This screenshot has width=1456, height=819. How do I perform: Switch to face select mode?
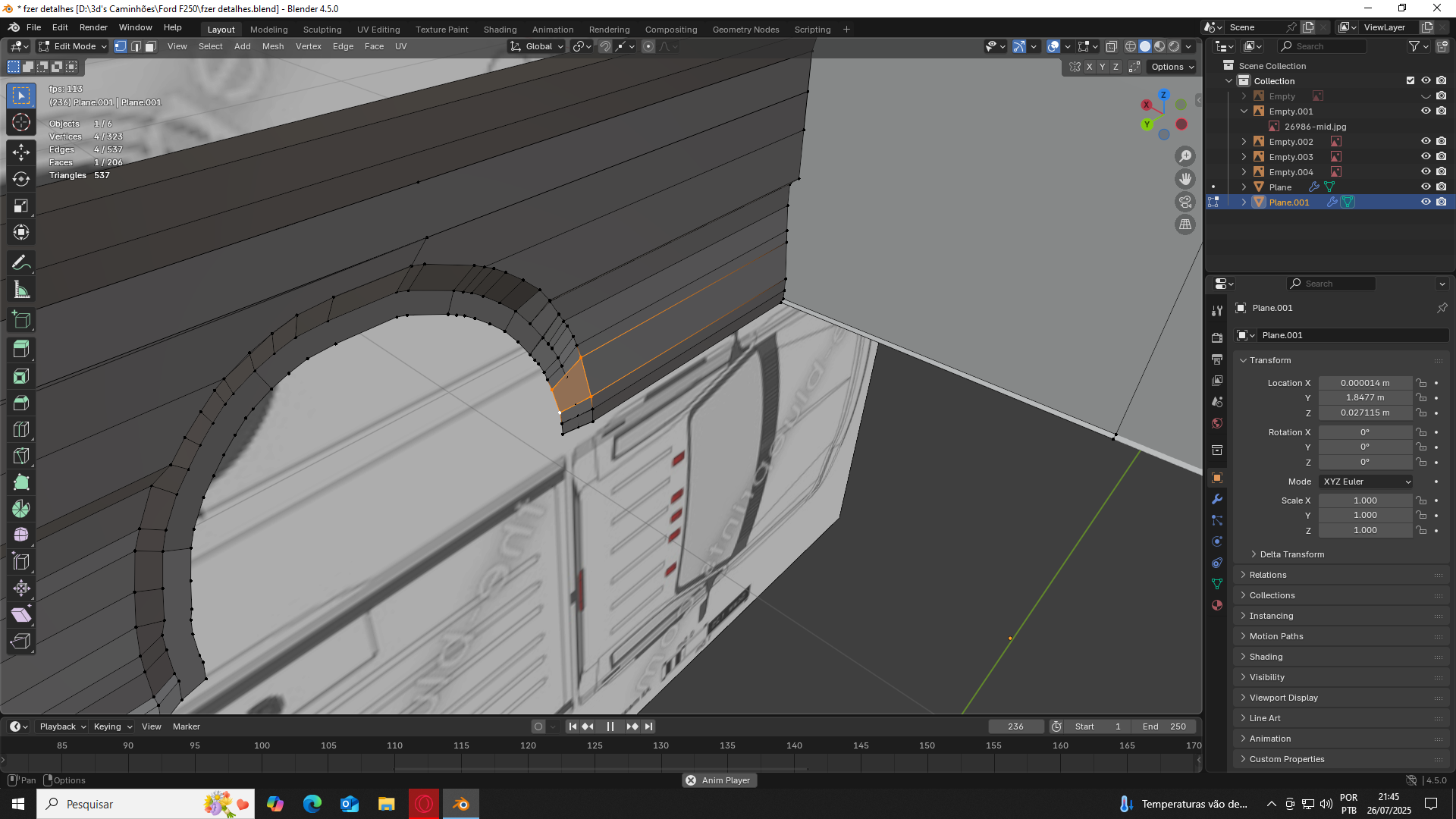coord(151,46)
